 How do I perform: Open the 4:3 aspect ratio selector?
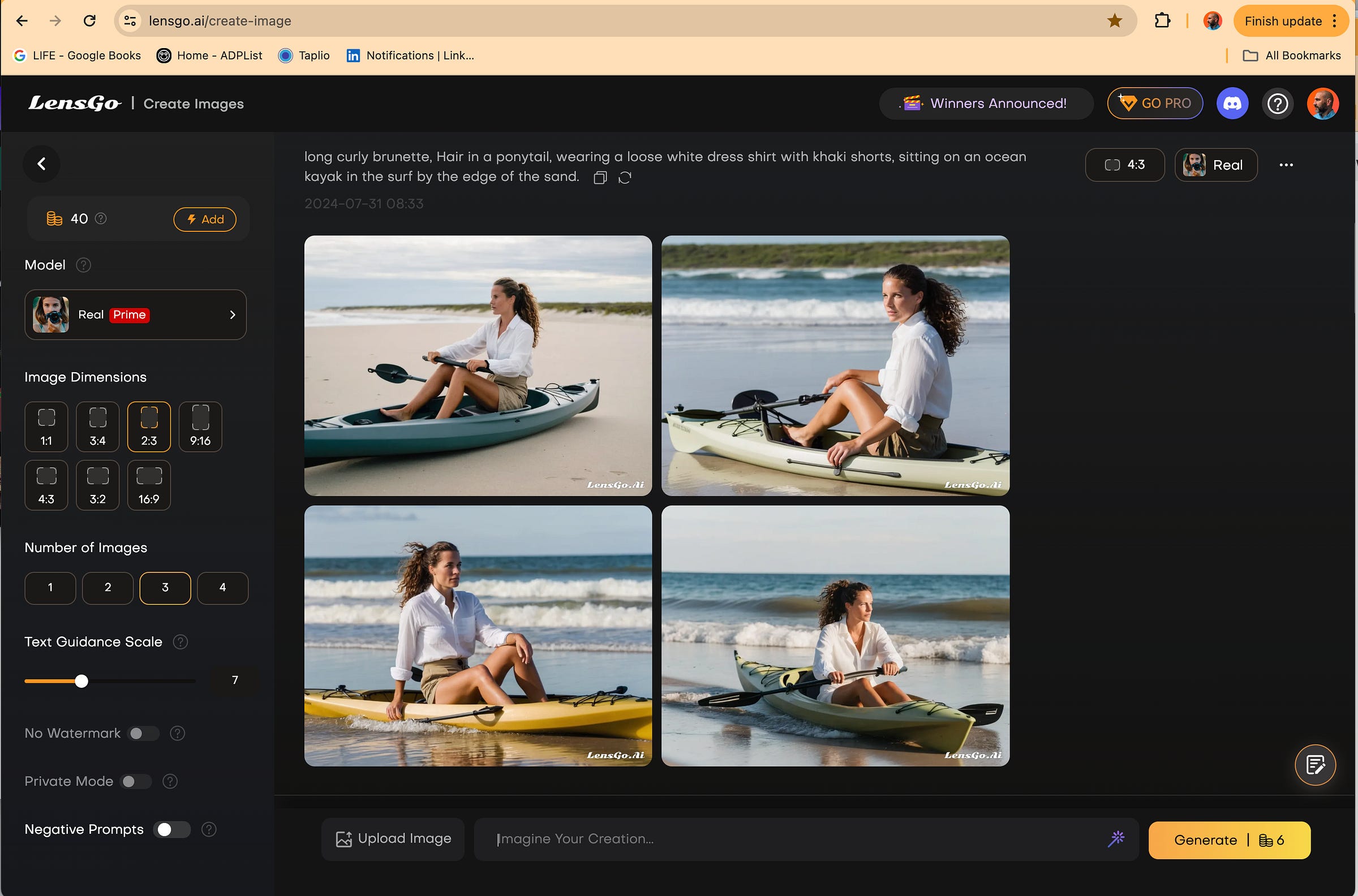point(1124,165)
